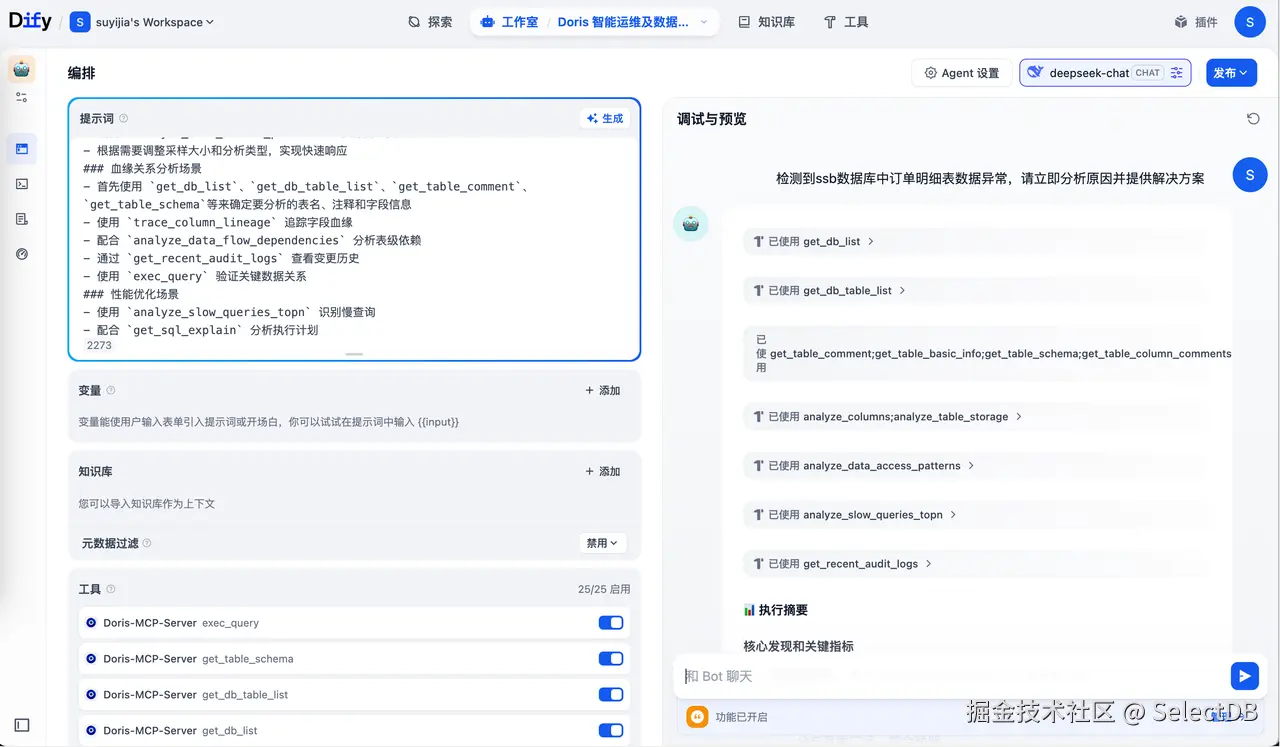Click the Agent 设置 button
This screenshot has height=747, width=1280.
pyautogui.click(x=961, y=72)
